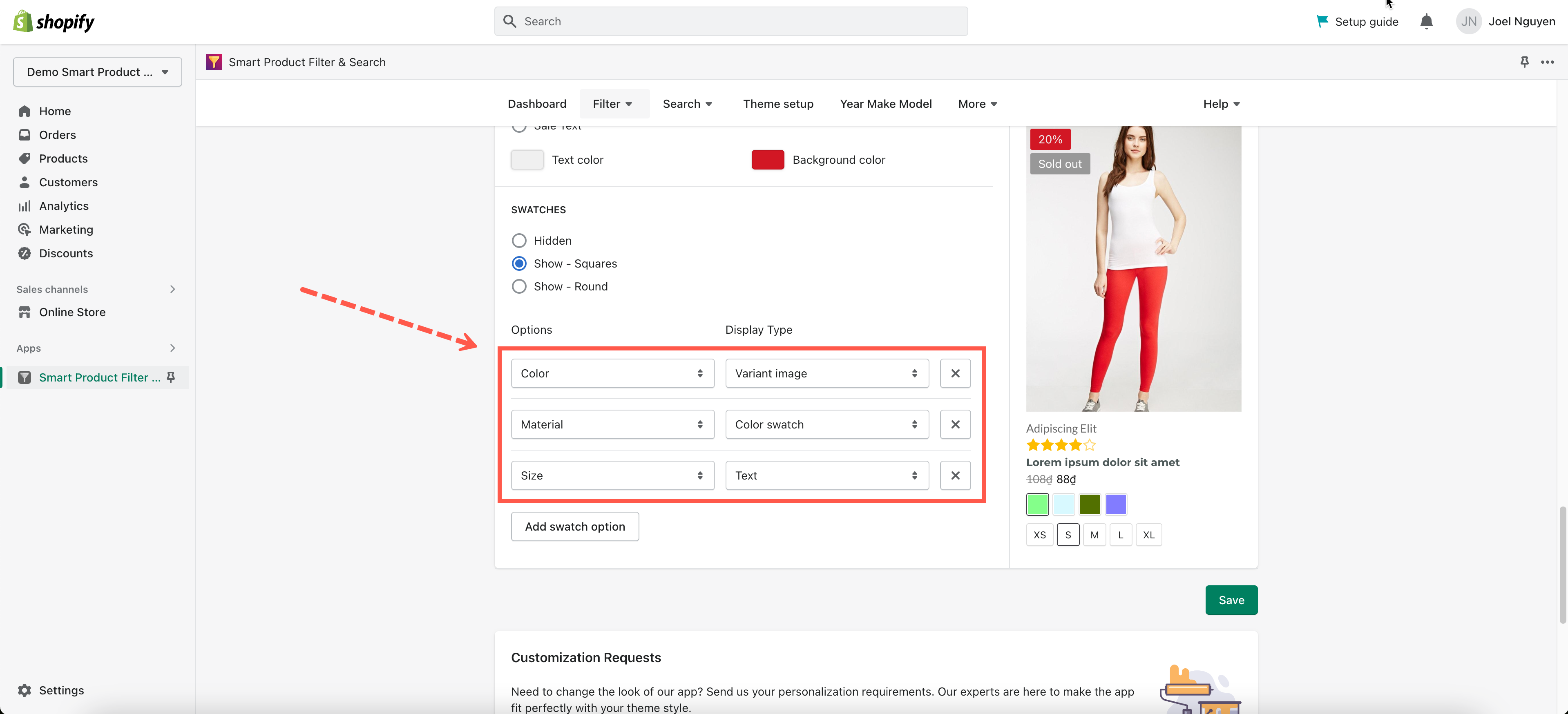Click the Customers icon
The height and width of the screenshot is (714, 1568).
(x=25, y=182)
